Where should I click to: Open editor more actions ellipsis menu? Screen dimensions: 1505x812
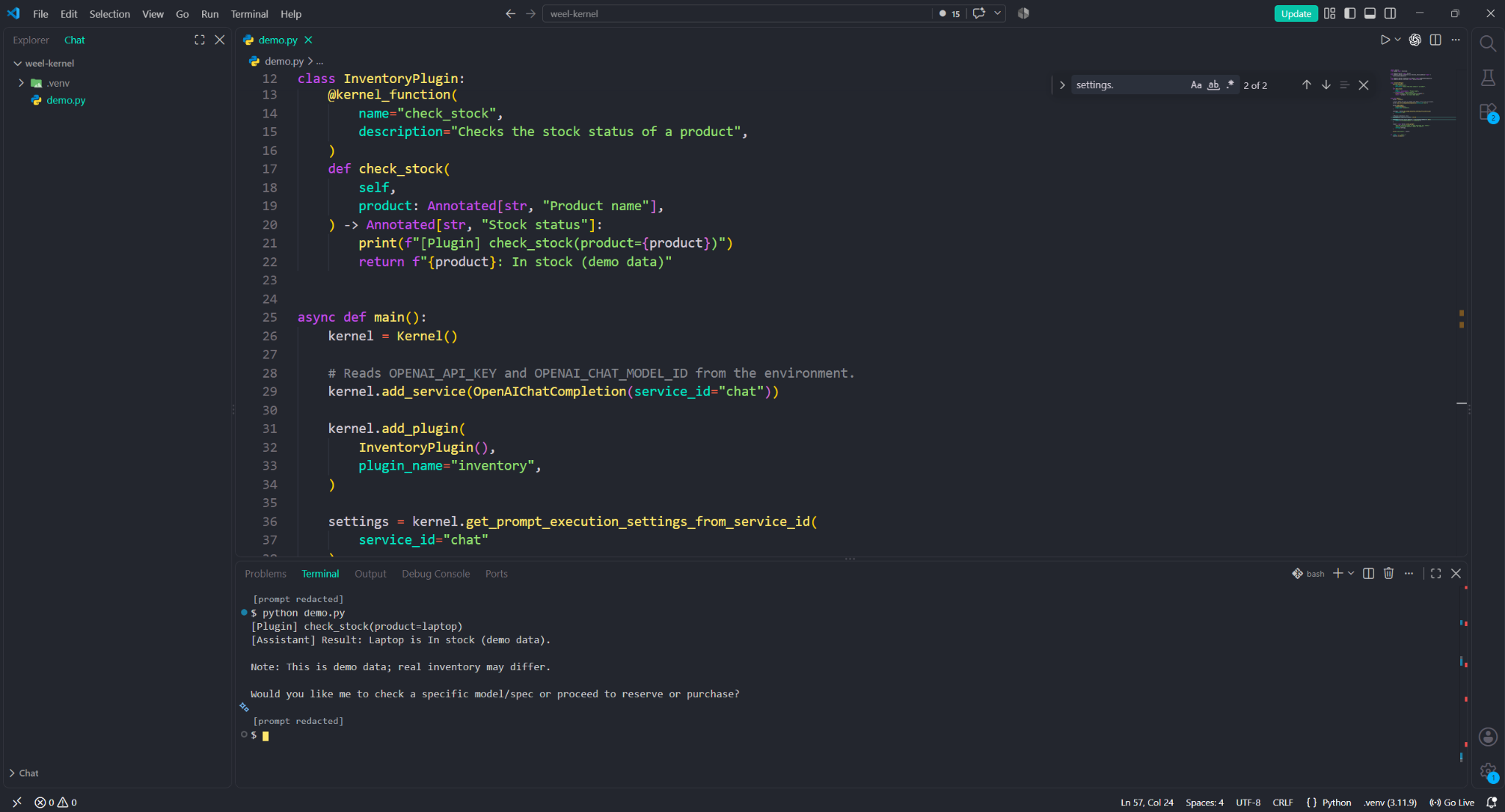pyautogui.click(x=1456, y=40)
